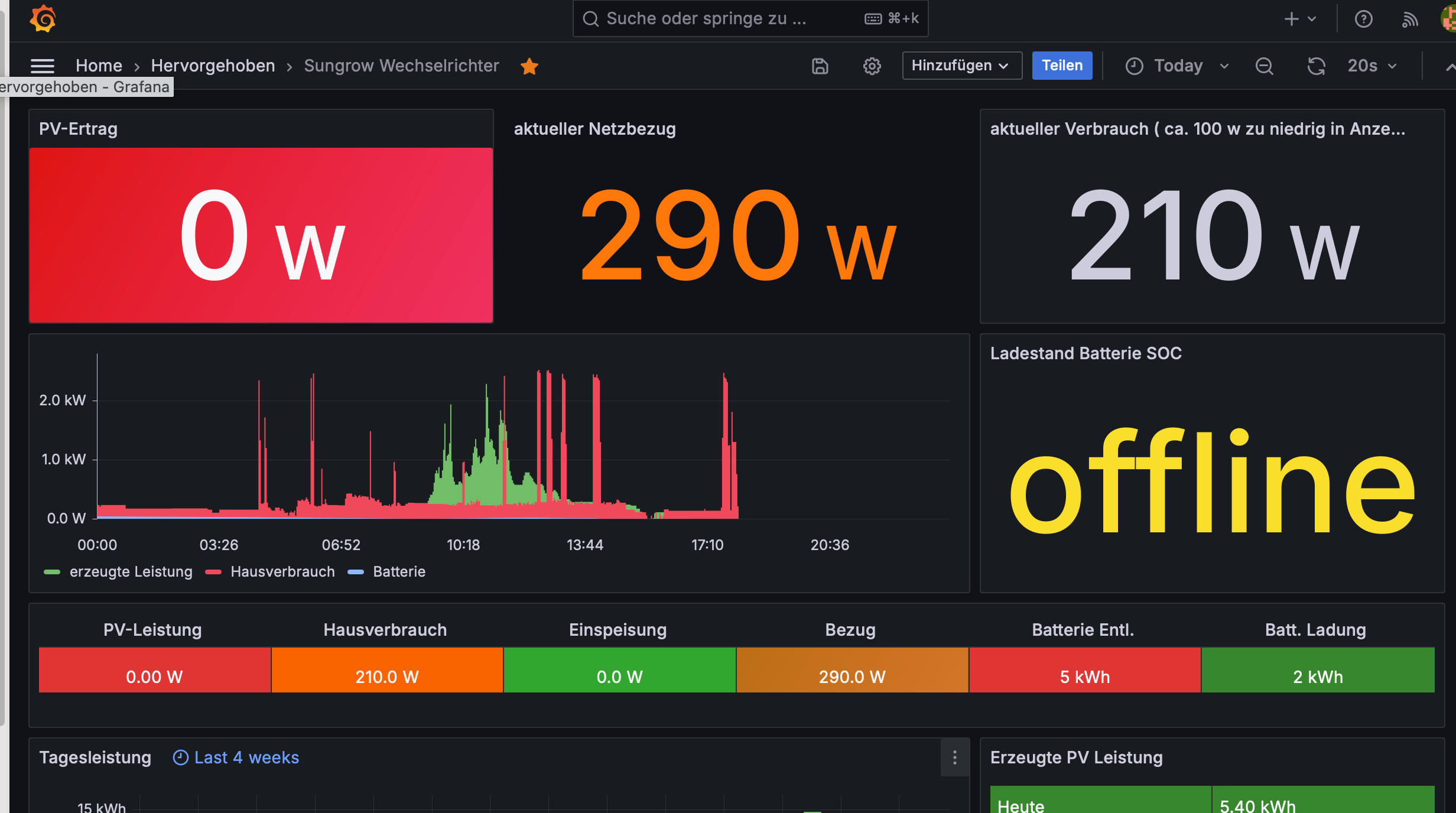The image size is (1456, 813).
Task: Toggle Hausverbrauch series in legend
Action: pos(282,571)
